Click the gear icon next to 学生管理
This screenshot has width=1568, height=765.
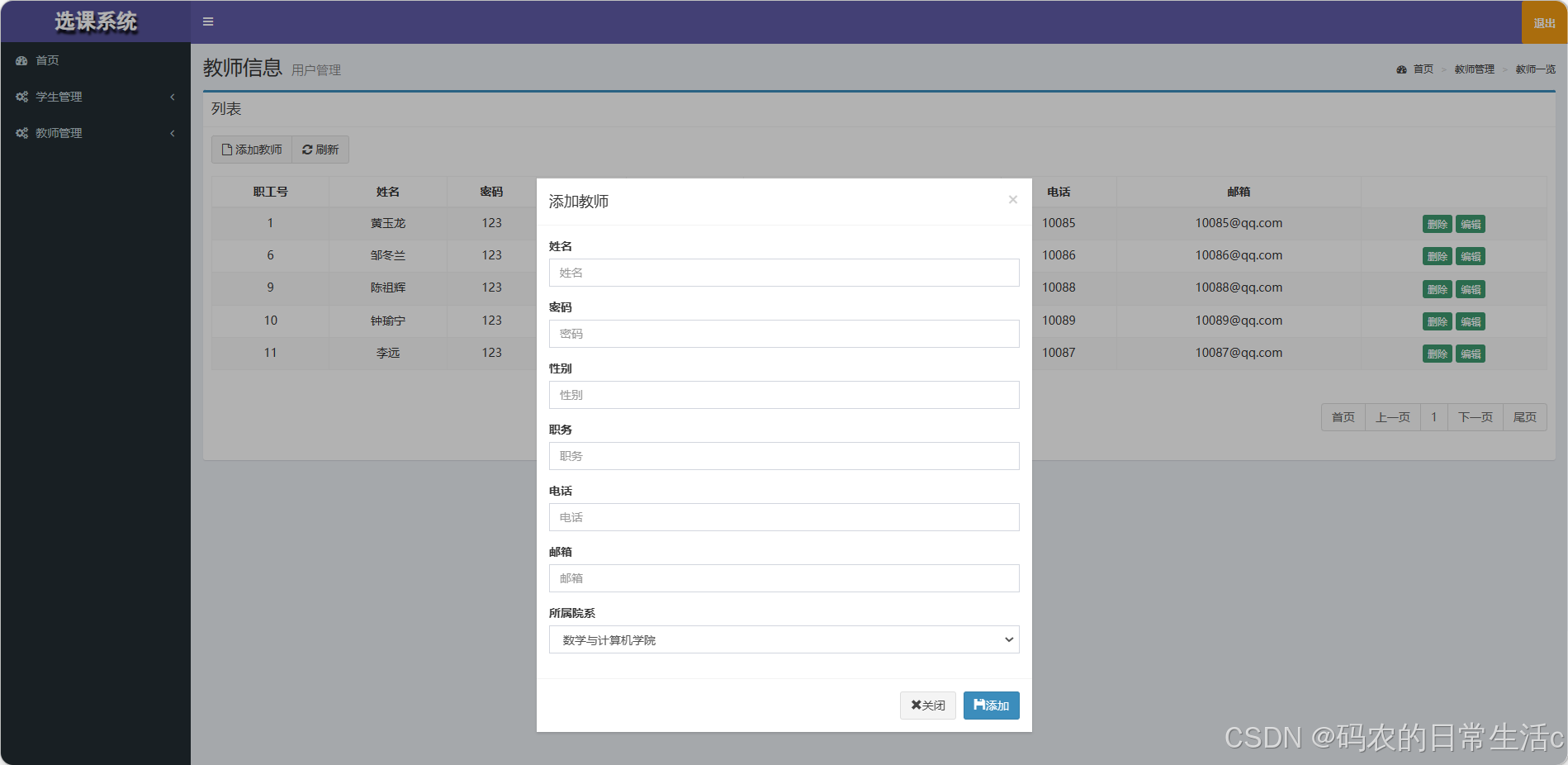(21, 96)
